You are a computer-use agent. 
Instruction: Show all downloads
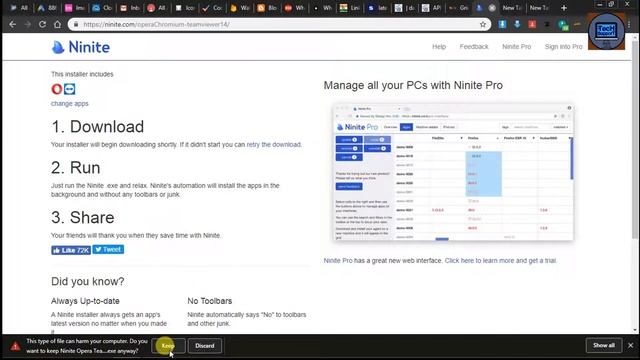(x=604, y=345)
